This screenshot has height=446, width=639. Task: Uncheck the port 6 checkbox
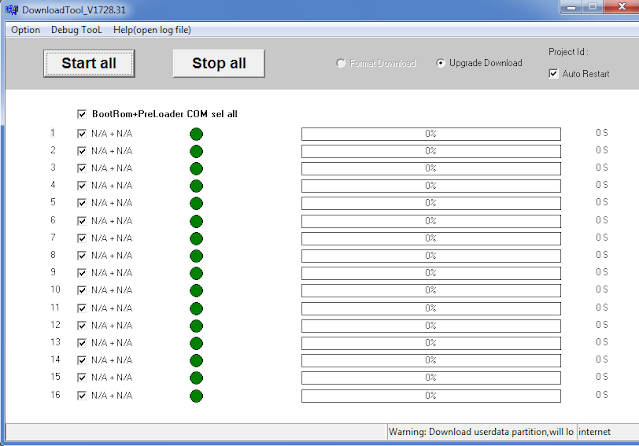82,221
